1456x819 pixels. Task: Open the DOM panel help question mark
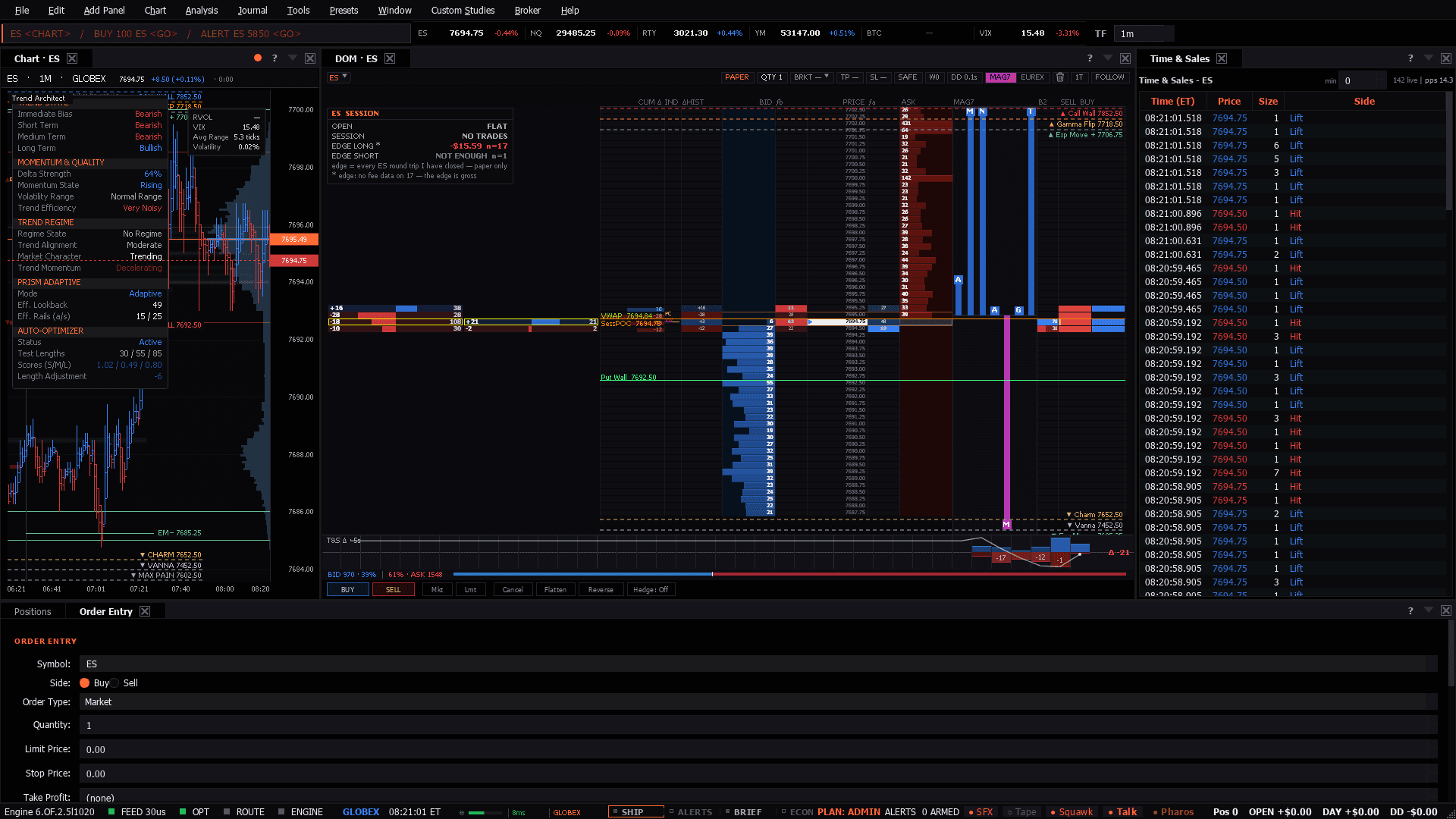click(x=1090, y=58)
